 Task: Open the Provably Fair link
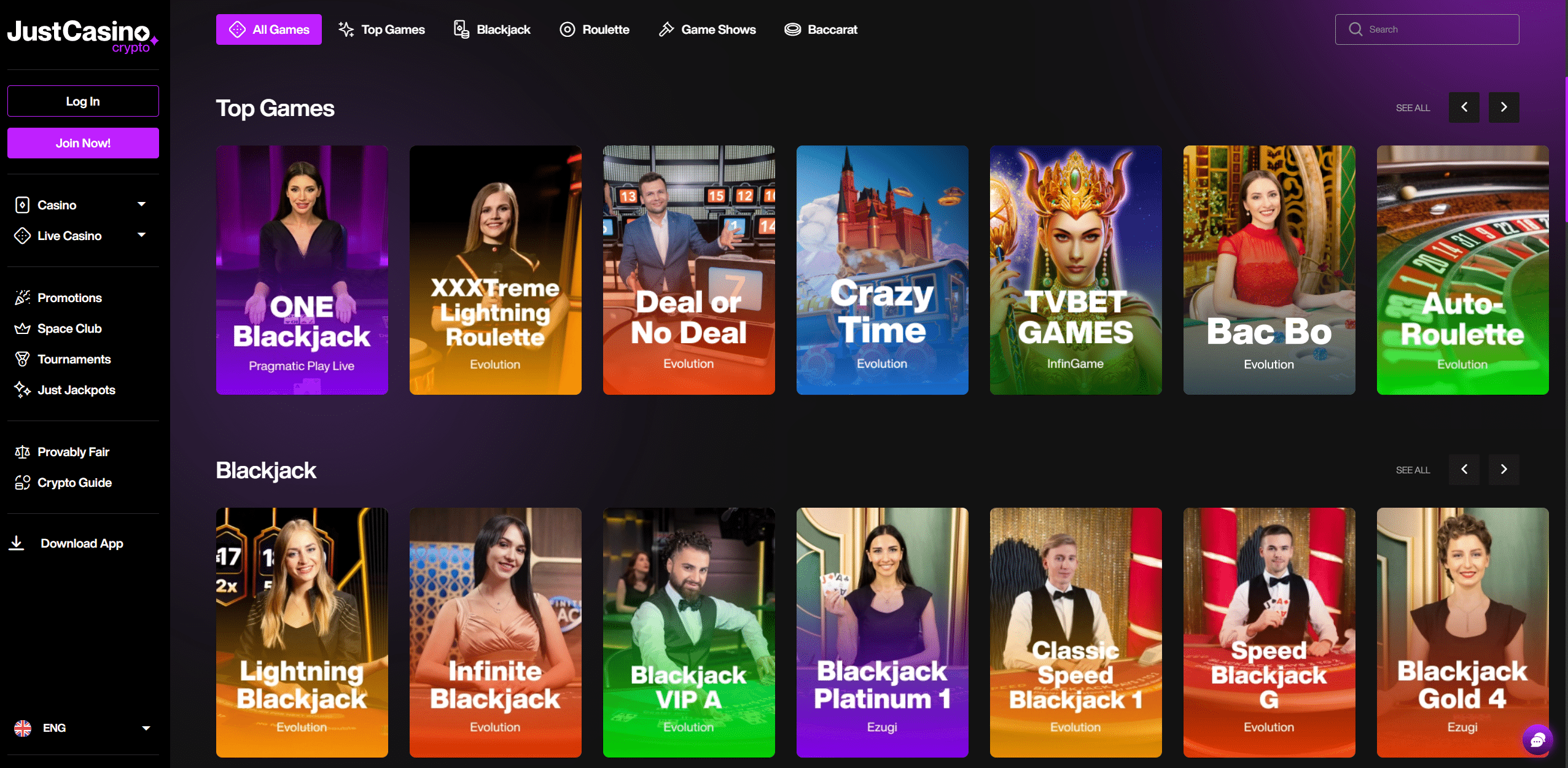pyautogui.click(x=73, y=452)
